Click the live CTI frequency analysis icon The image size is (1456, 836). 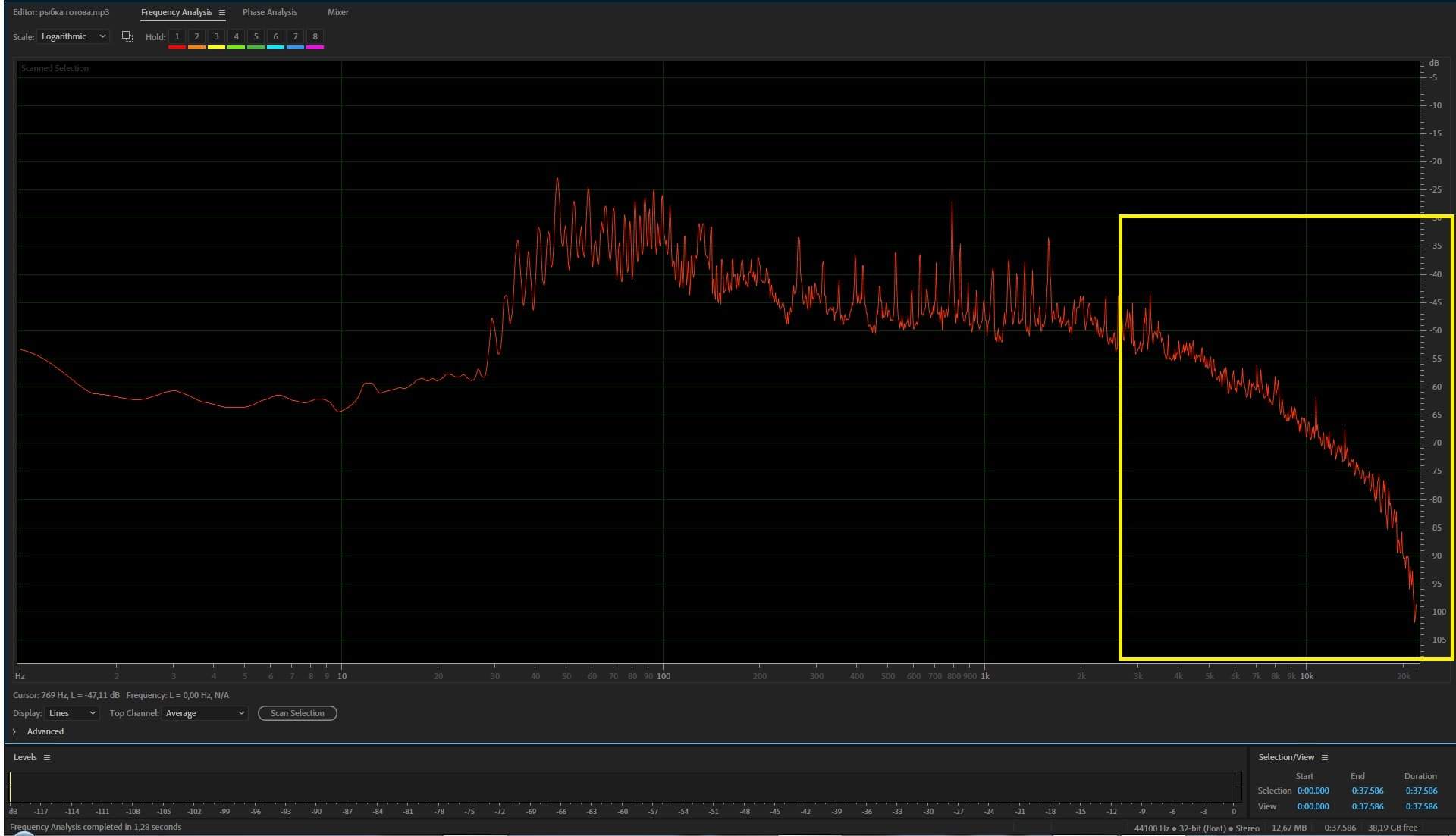click(127, 36)
